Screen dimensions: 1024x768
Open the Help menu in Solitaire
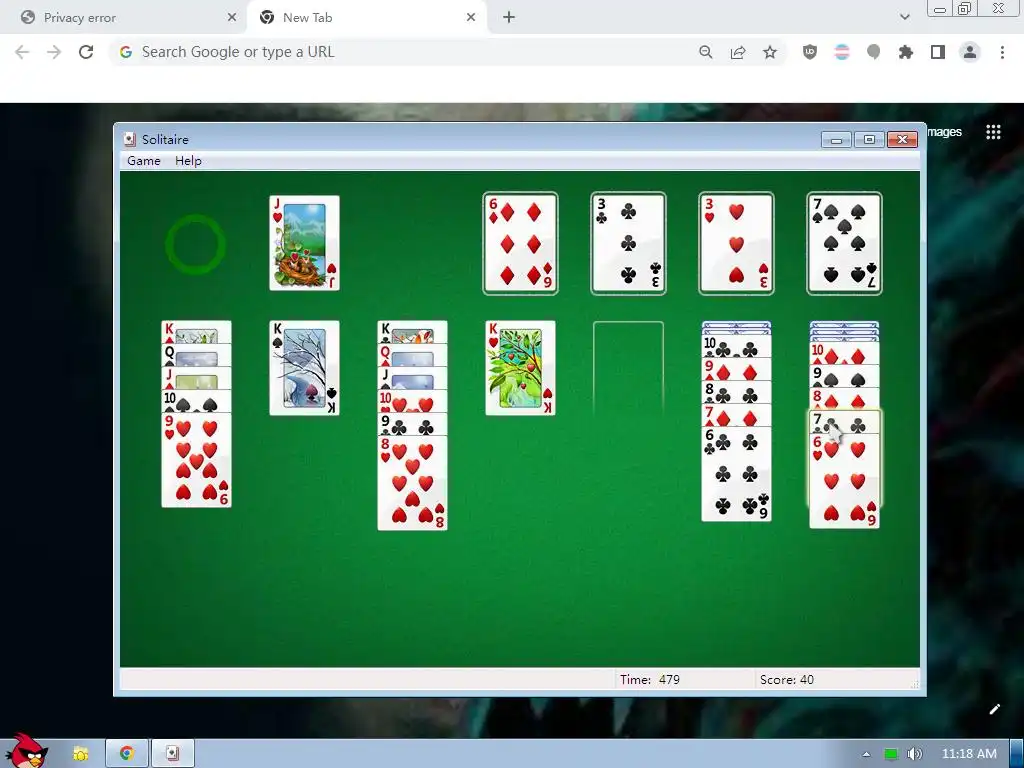click(188, 161)
